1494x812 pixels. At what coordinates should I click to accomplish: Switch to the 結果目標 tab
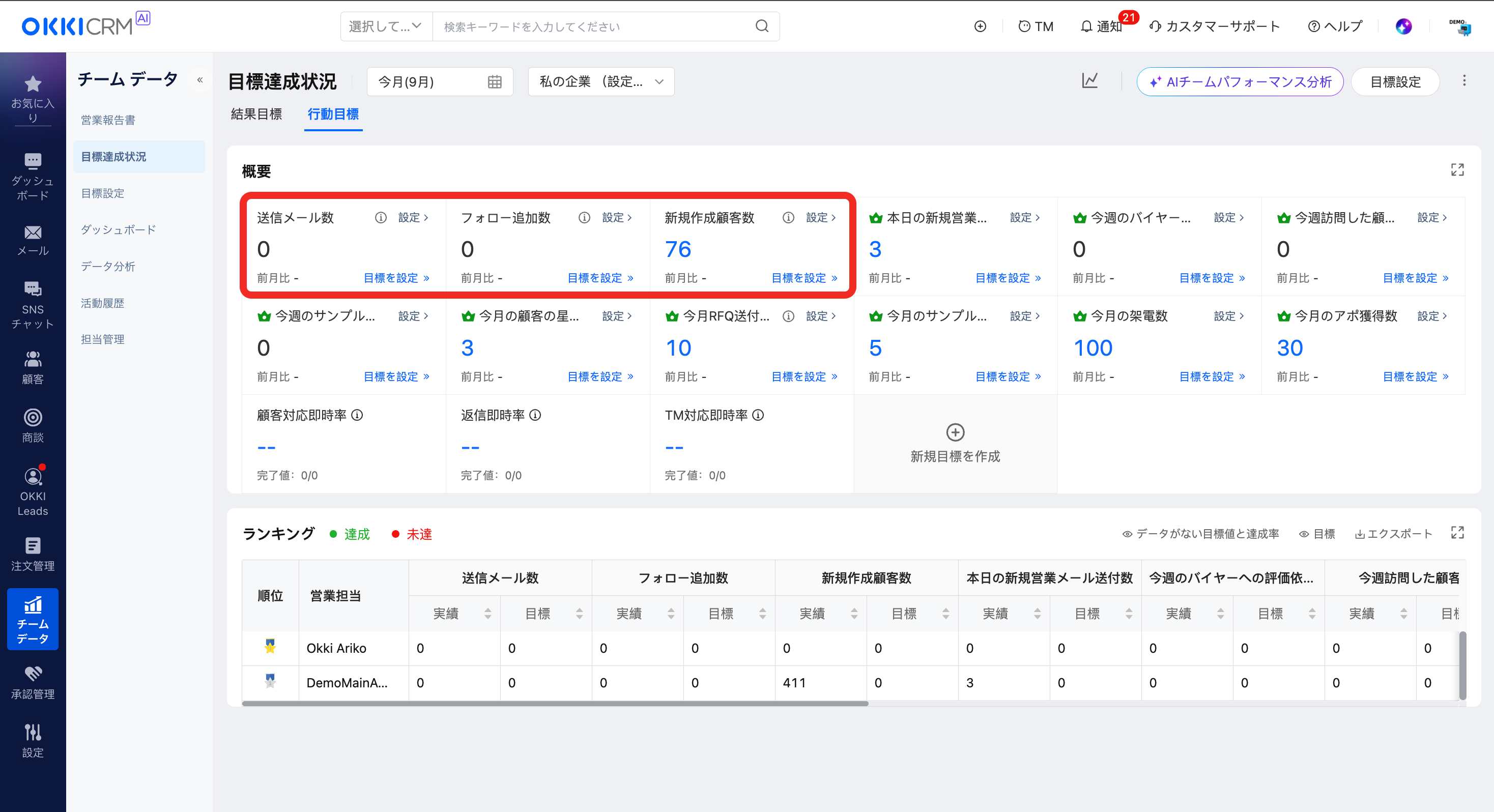click(256, 114)
